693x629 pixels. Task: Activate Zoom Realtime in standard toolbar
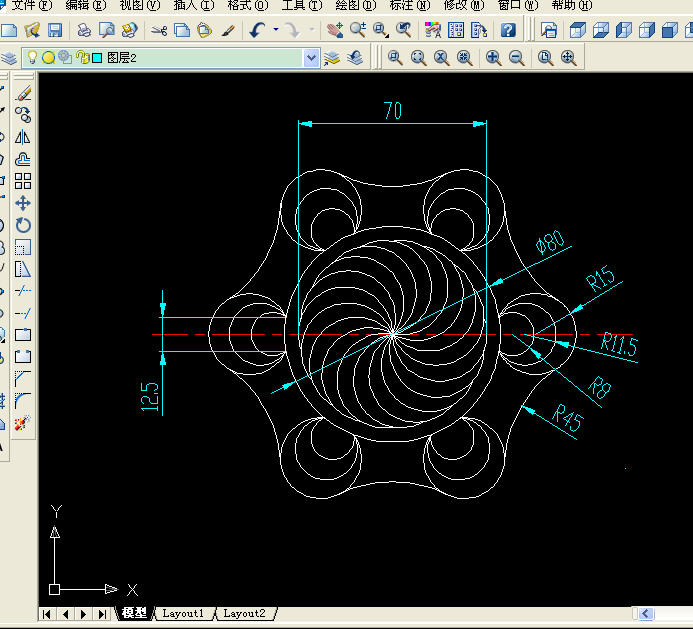358,30
